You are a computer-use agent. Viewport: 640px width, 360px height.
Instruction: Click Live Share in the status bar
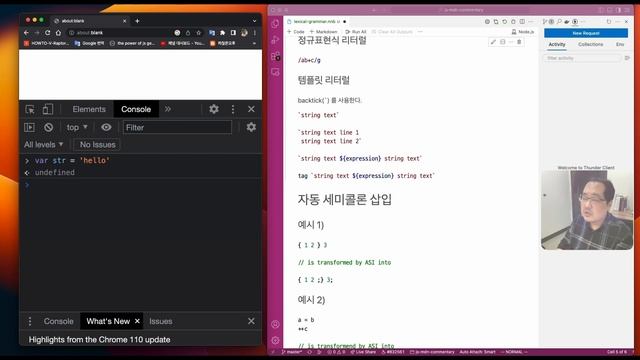pyautogui.click(x=363, y=352)
